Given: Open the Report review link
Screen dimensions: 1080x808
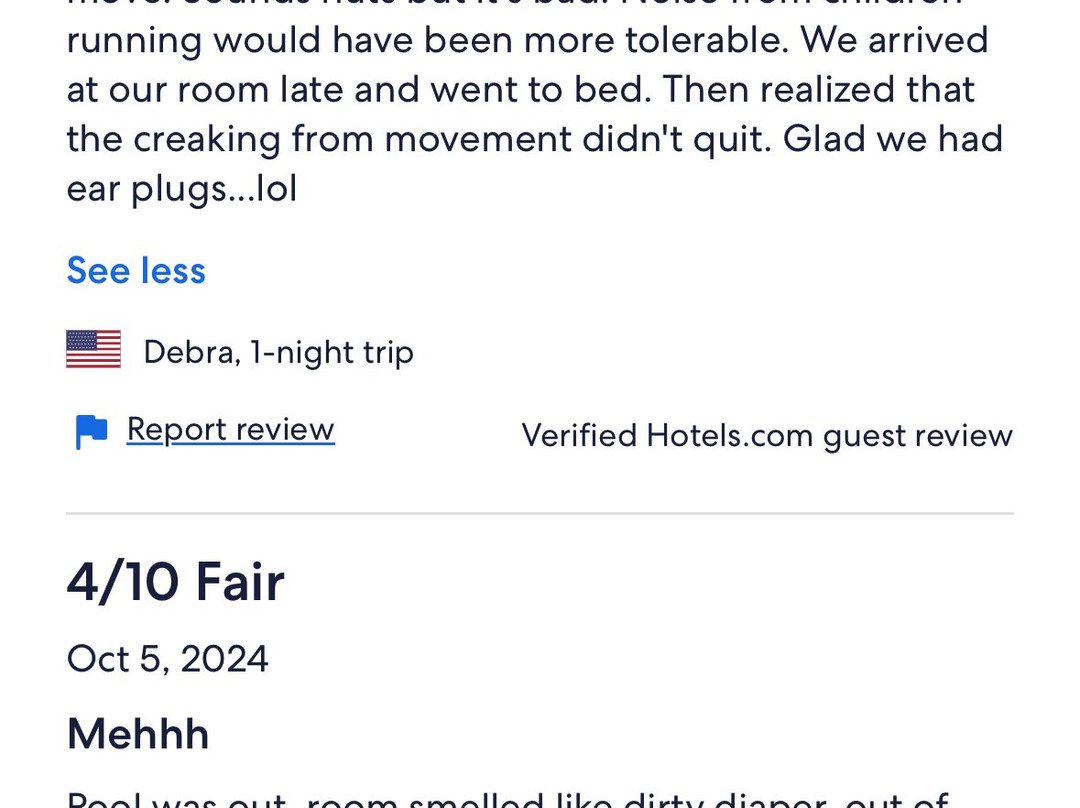Looking at the screenshot, I should tap(230, 430).
